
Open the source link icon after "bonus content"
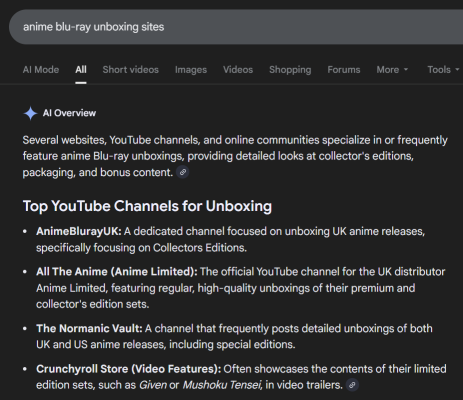[x=183, y=172]
